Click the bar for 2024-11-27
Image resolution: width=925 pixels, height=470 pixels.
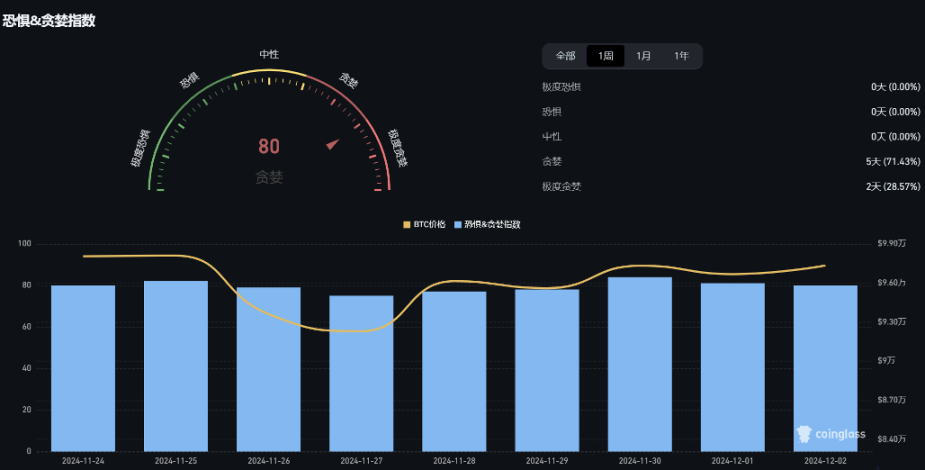[x=361, y=374]
